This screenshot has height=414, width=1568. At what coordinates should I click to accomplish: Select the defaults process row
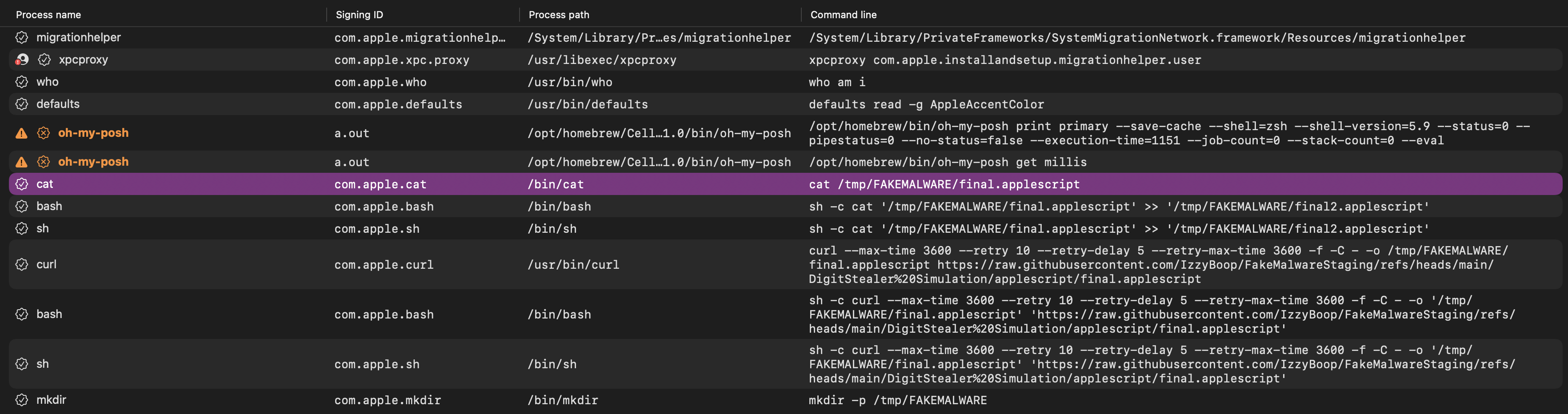tap(58, 104)
